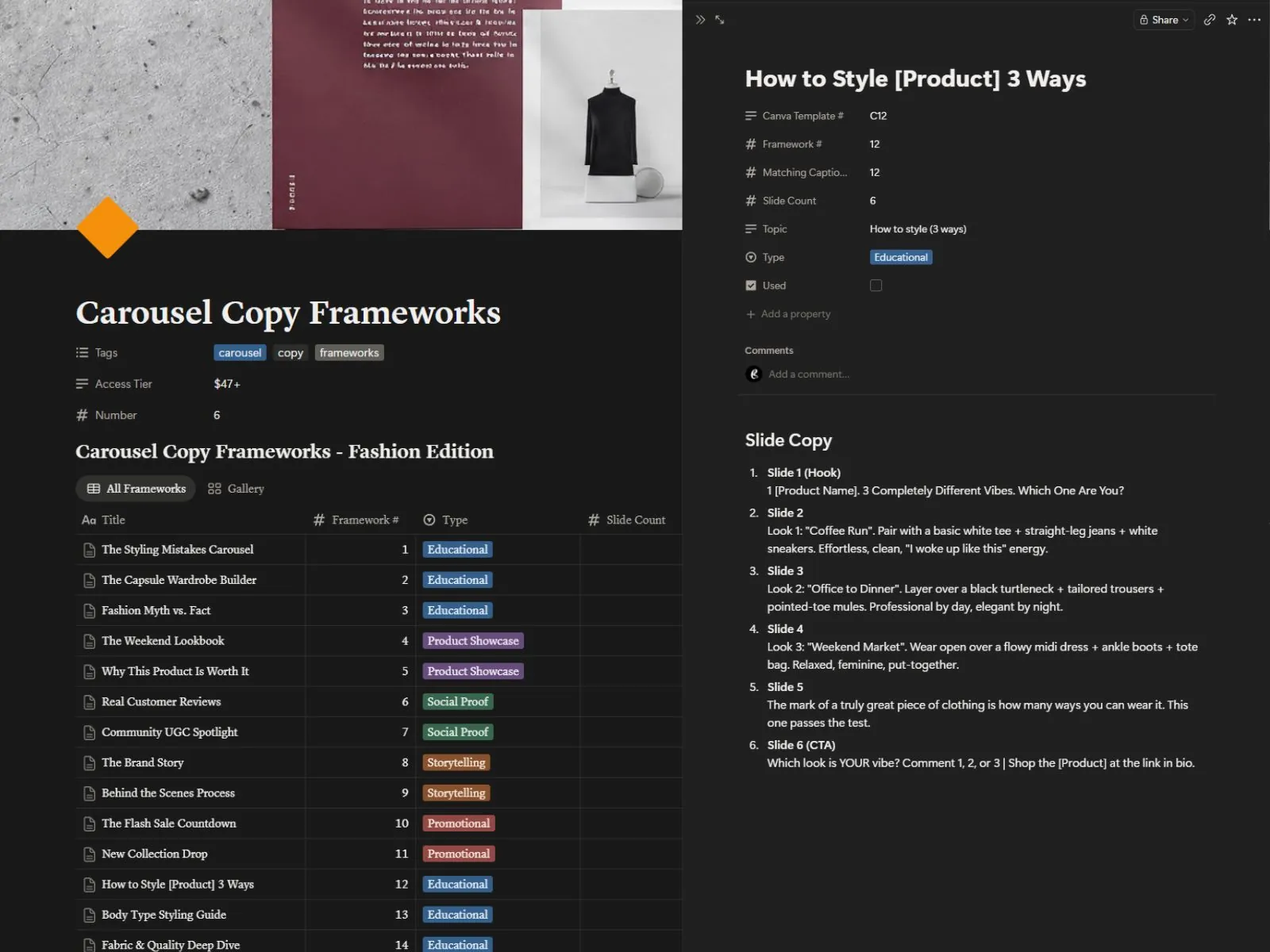
Task: Click the Add a comment field
Action: click(809, 374)
